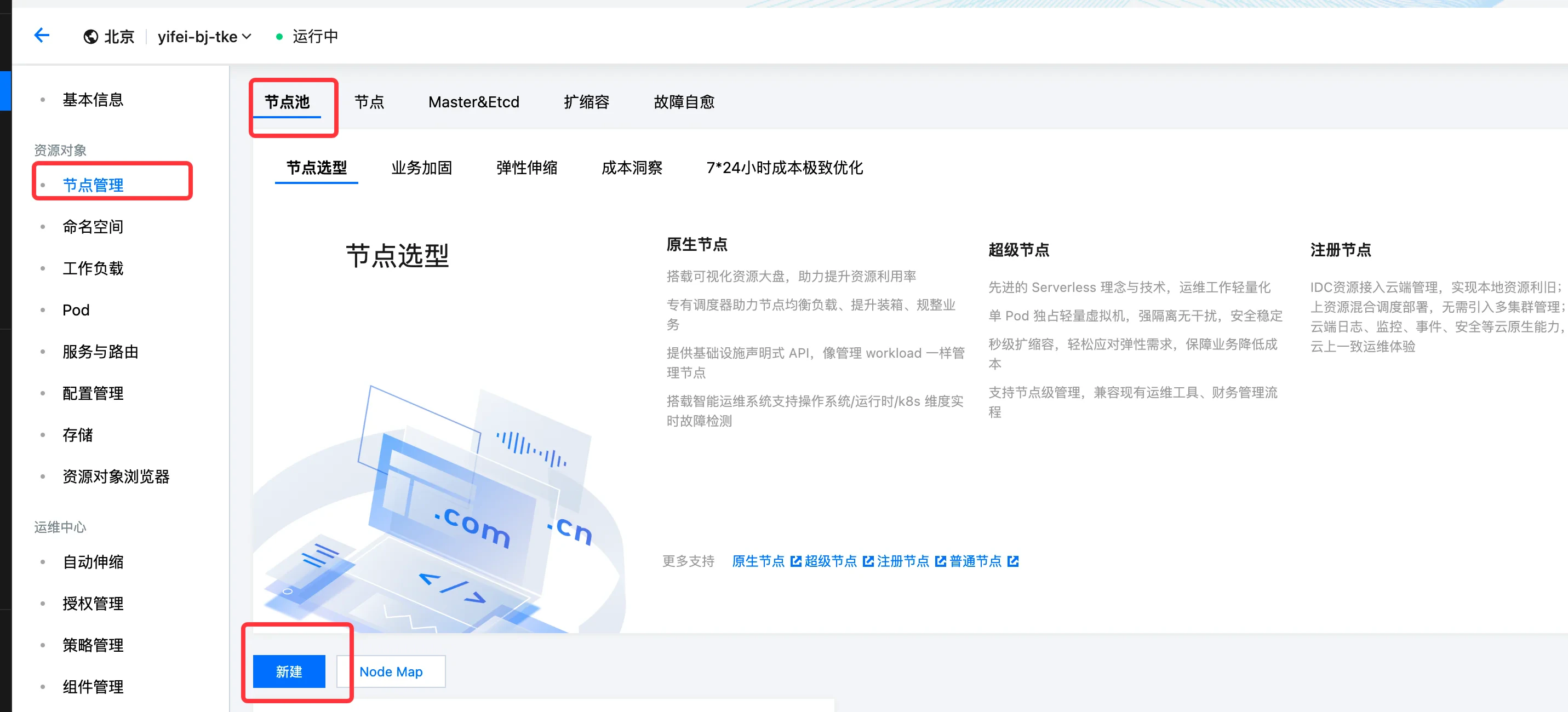Open 7*24小时成本极致优化 sub-tab
The image size is (1568, 712).
point(784,168)
